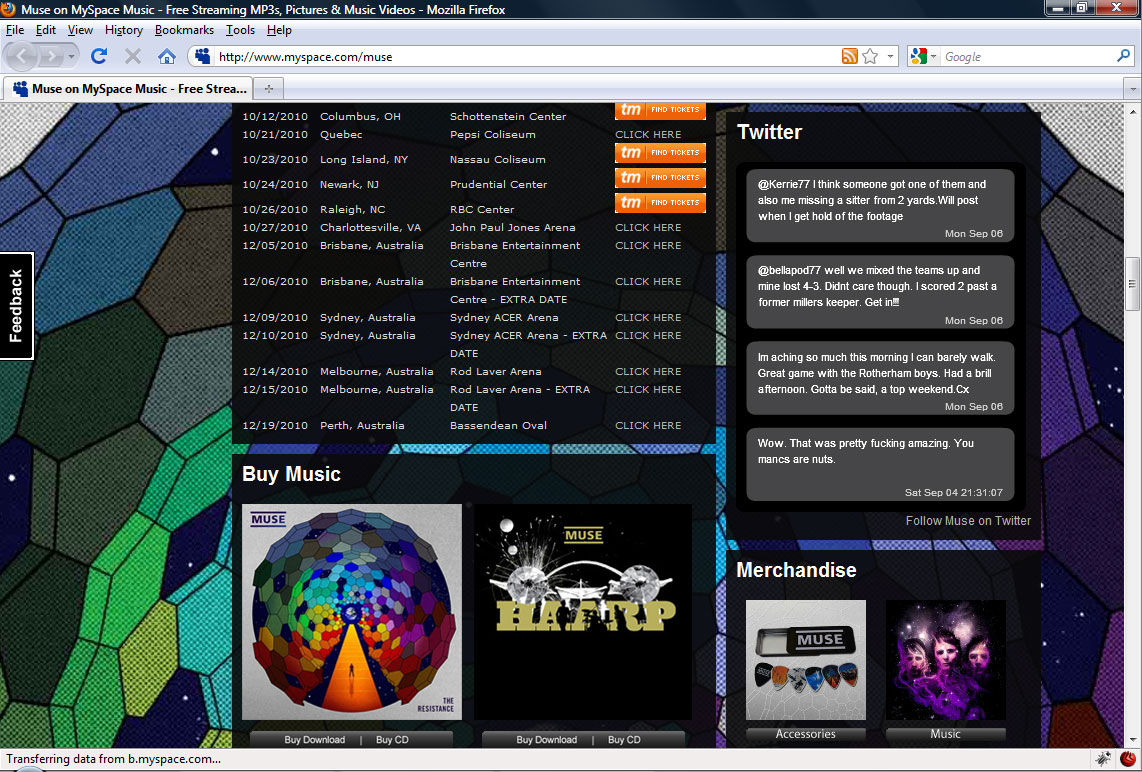
Task: Open the address bar history dropdown
Action: pos(890,56)
